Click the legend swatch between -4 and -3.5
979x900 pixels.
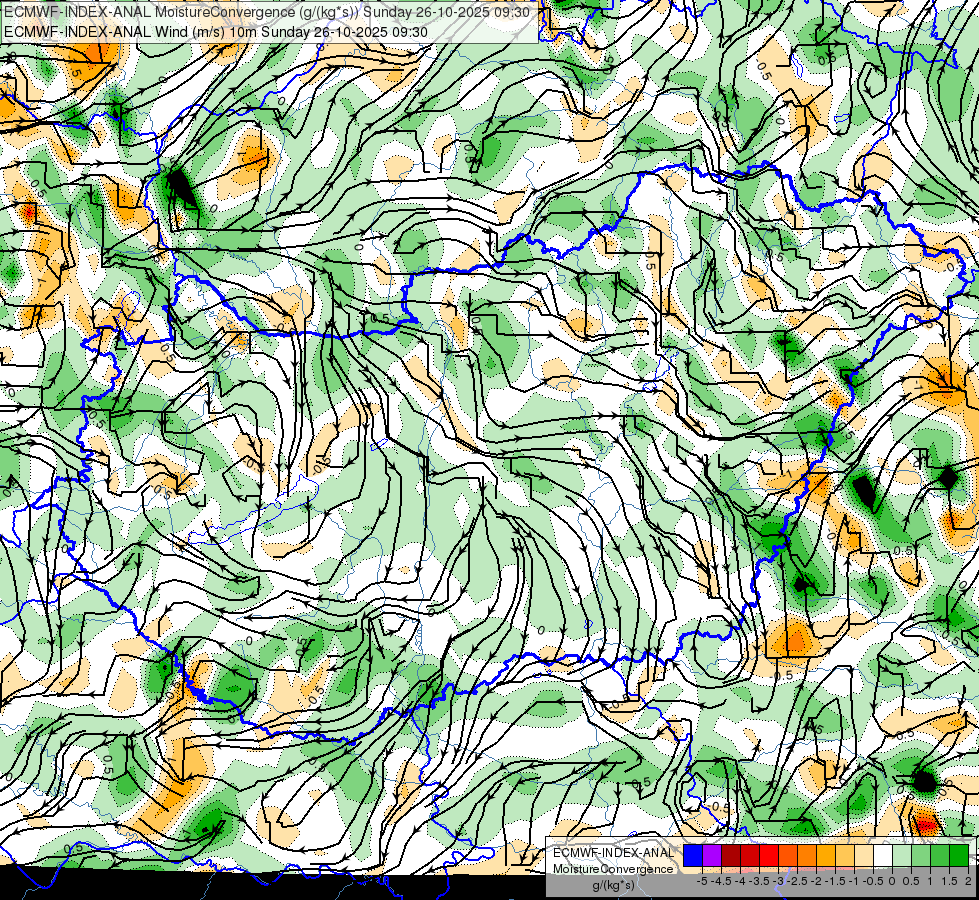tap(750, 856)
